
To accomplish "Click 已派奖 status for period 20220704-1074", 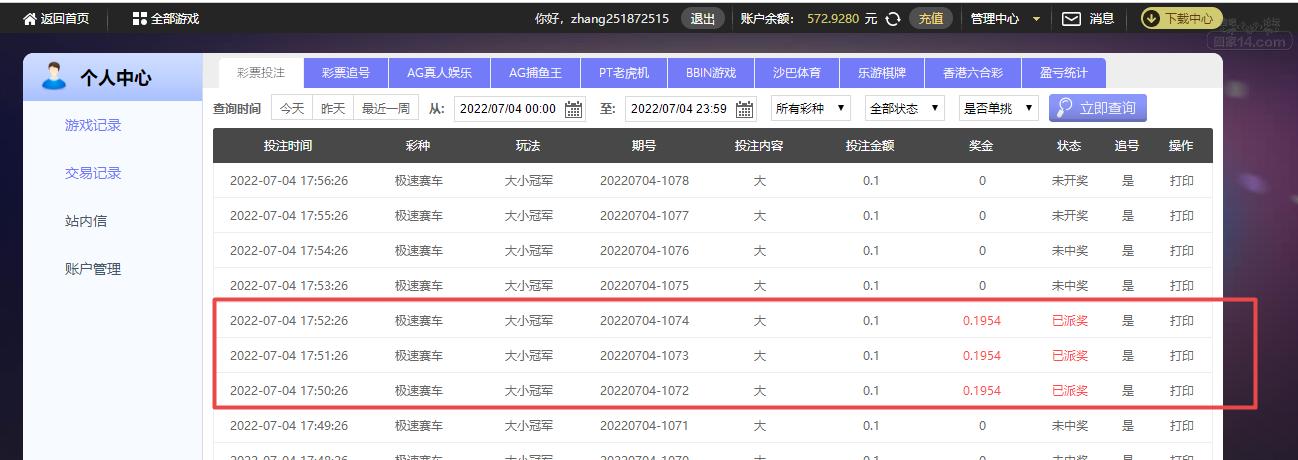I will (x=1069, y=321).
